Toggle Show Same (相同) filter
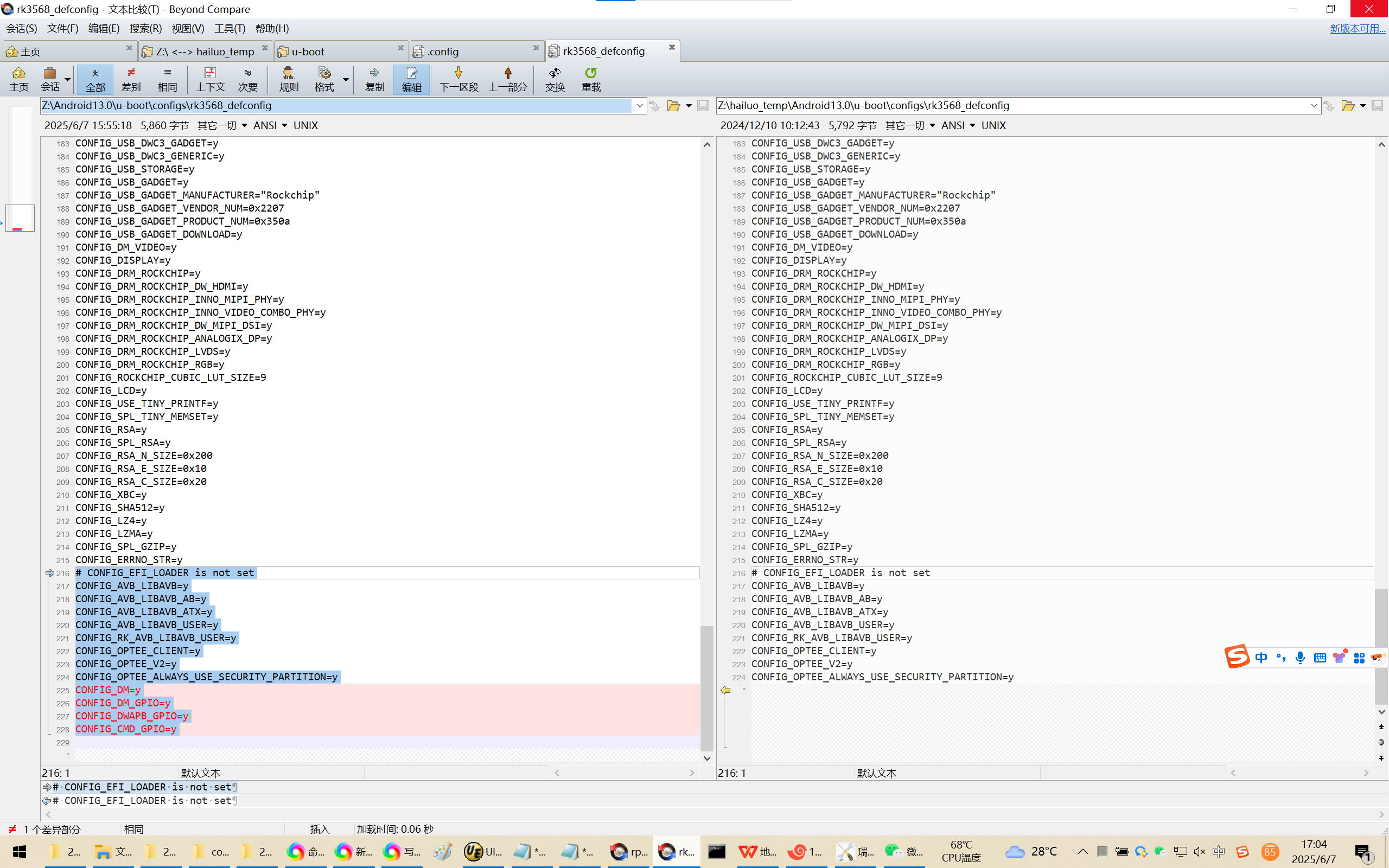 (167, 79)
